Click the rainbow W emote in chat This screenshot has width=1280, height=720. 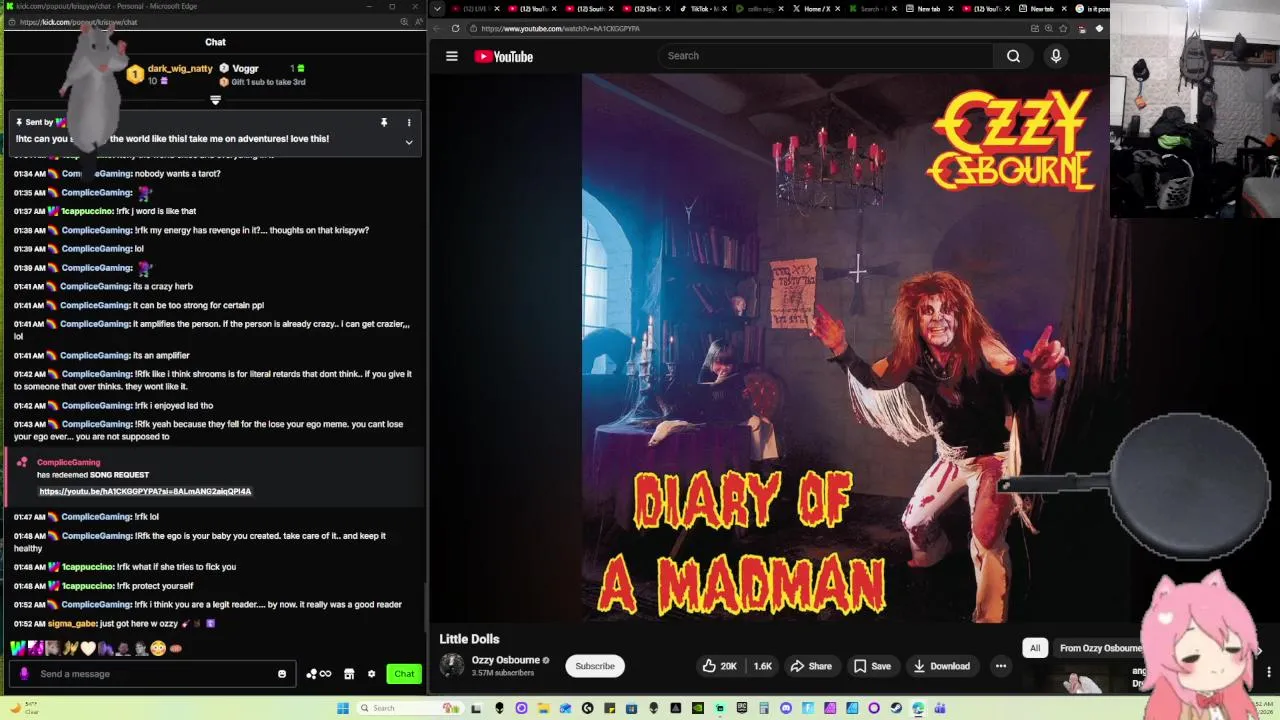click(17, 648)
